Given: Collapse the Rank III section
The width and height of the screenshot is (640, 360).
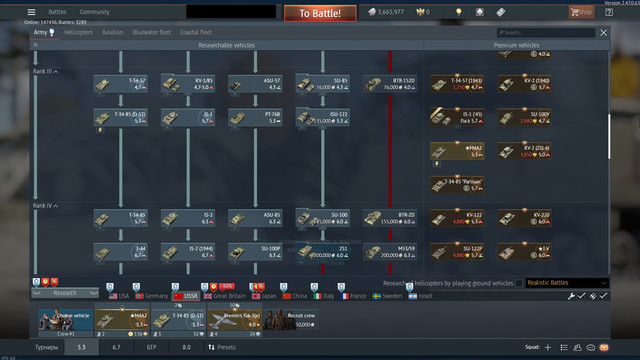Looking at the screenshot, I should 45,71.
